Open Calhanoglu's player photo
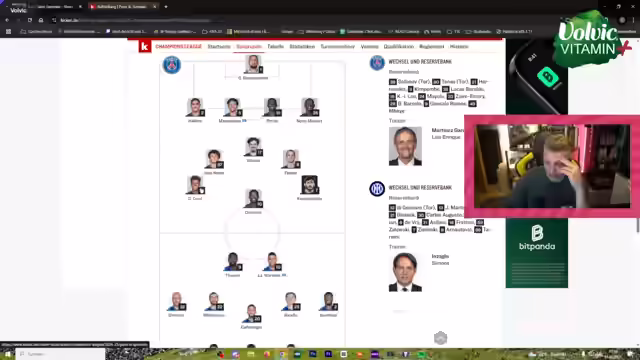 point(251,313)
